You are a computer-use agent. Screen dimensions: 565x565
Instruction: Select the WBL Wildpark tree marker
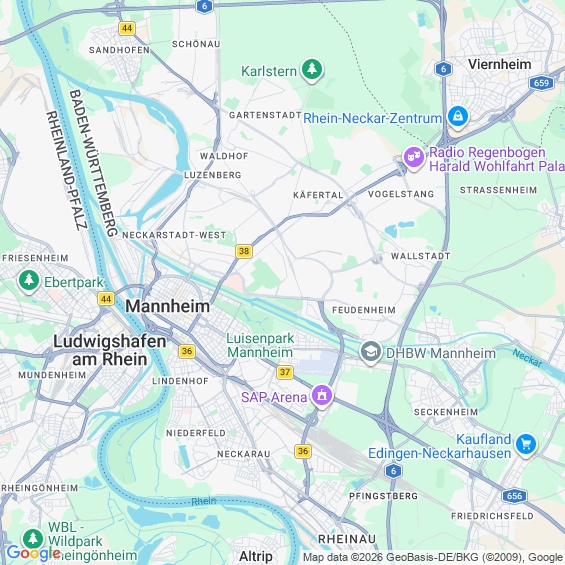click(33, 540)
